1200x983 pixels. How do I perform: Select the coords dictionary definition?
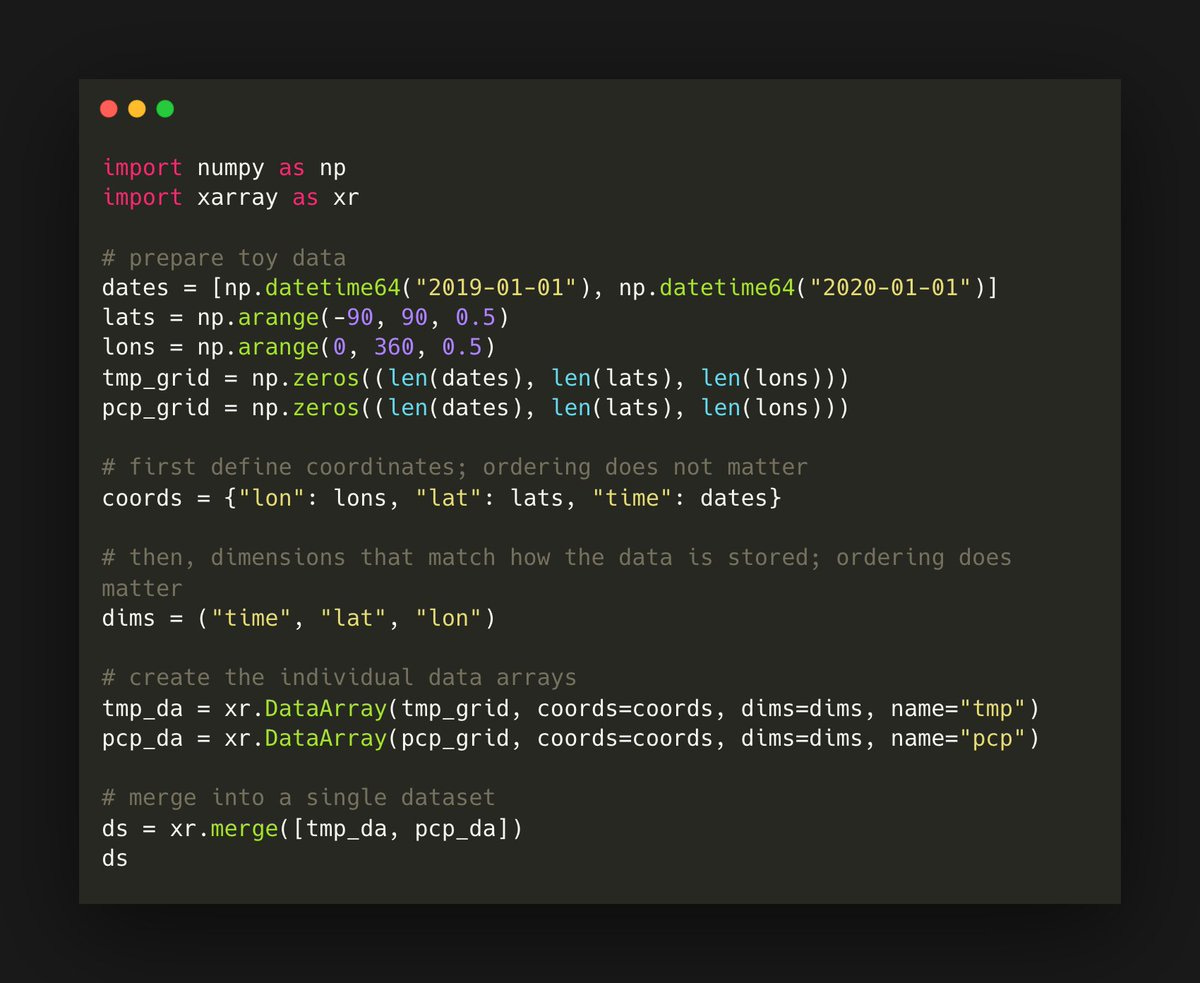click(428, 497)
